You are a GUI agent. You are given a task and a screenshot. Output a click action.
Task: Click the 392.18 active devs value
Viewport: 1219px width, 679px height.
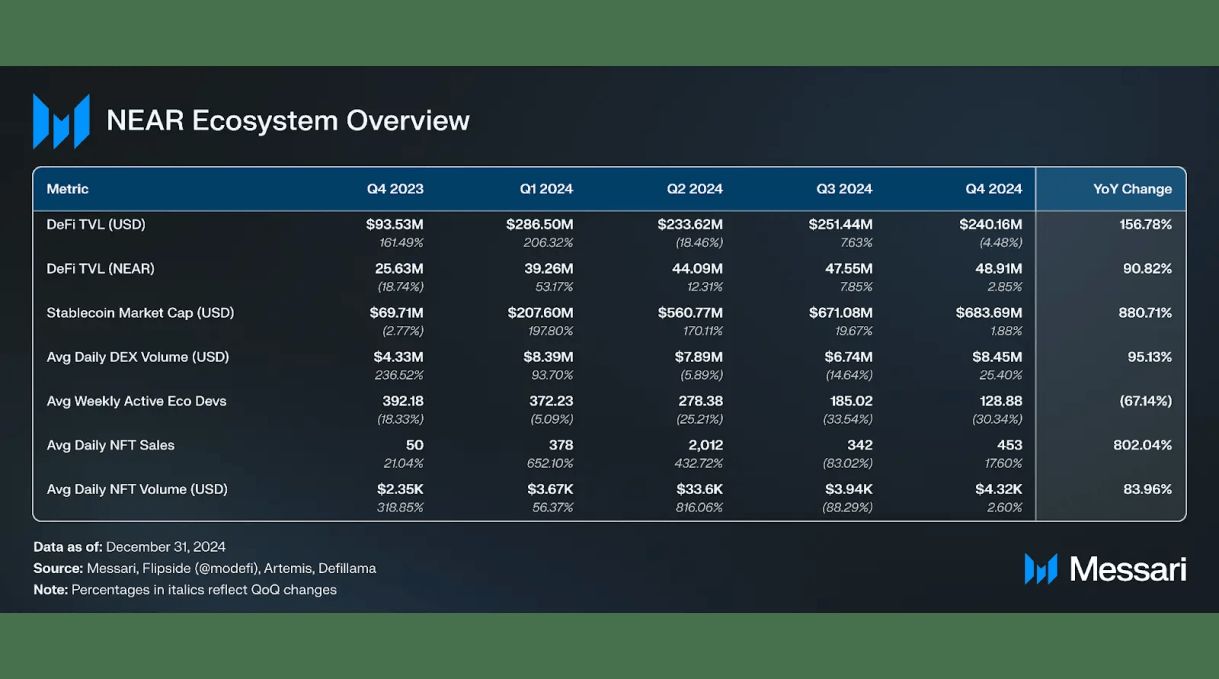(x=402, y=401)
